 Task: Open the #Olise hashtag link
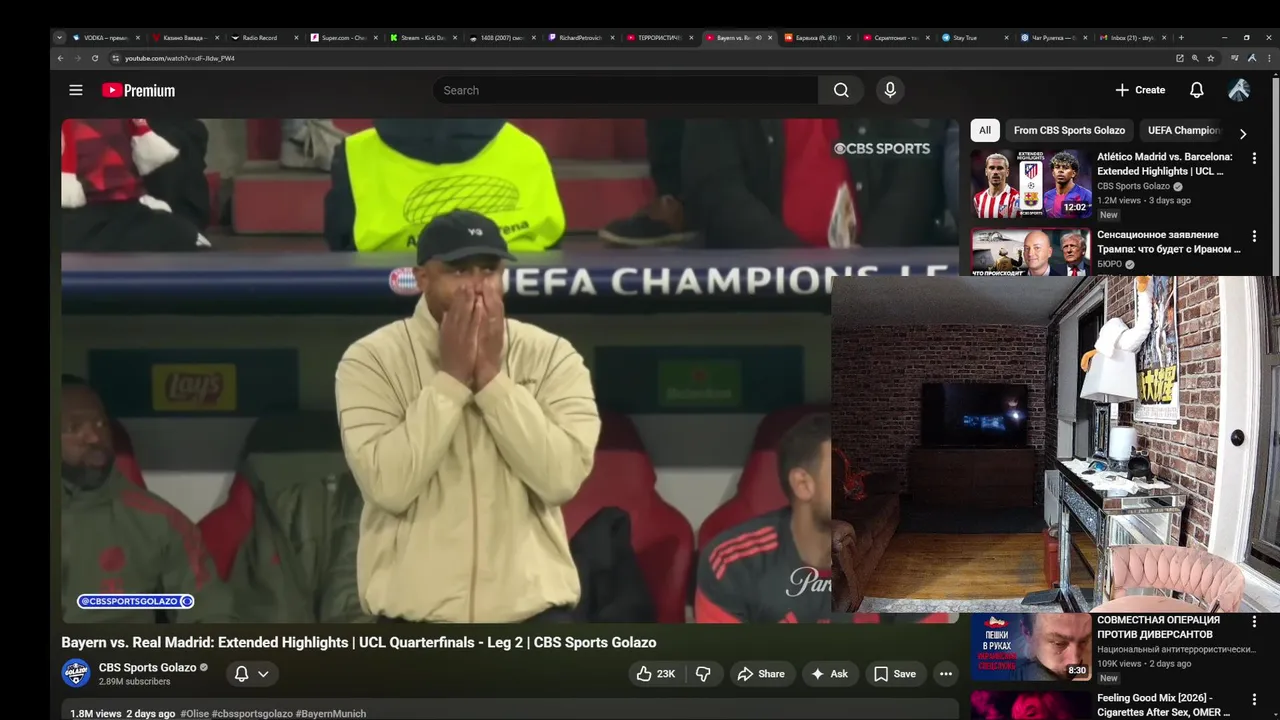click(x=194, y=714)
